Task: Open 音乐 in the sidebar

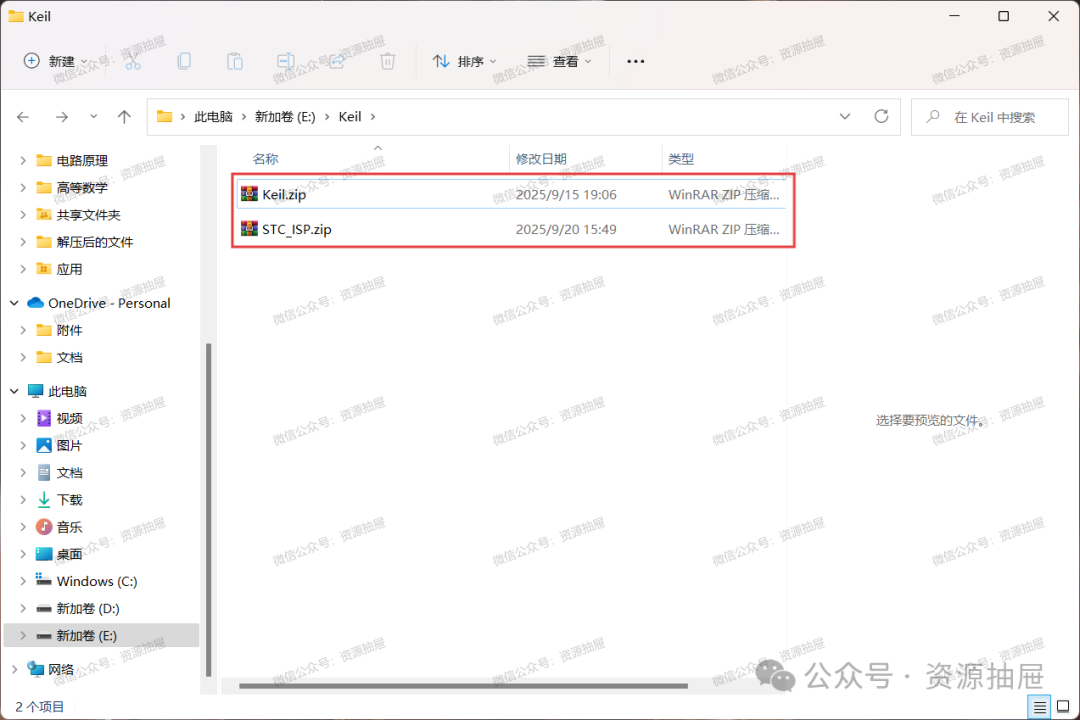Action: tap(69, 527)
